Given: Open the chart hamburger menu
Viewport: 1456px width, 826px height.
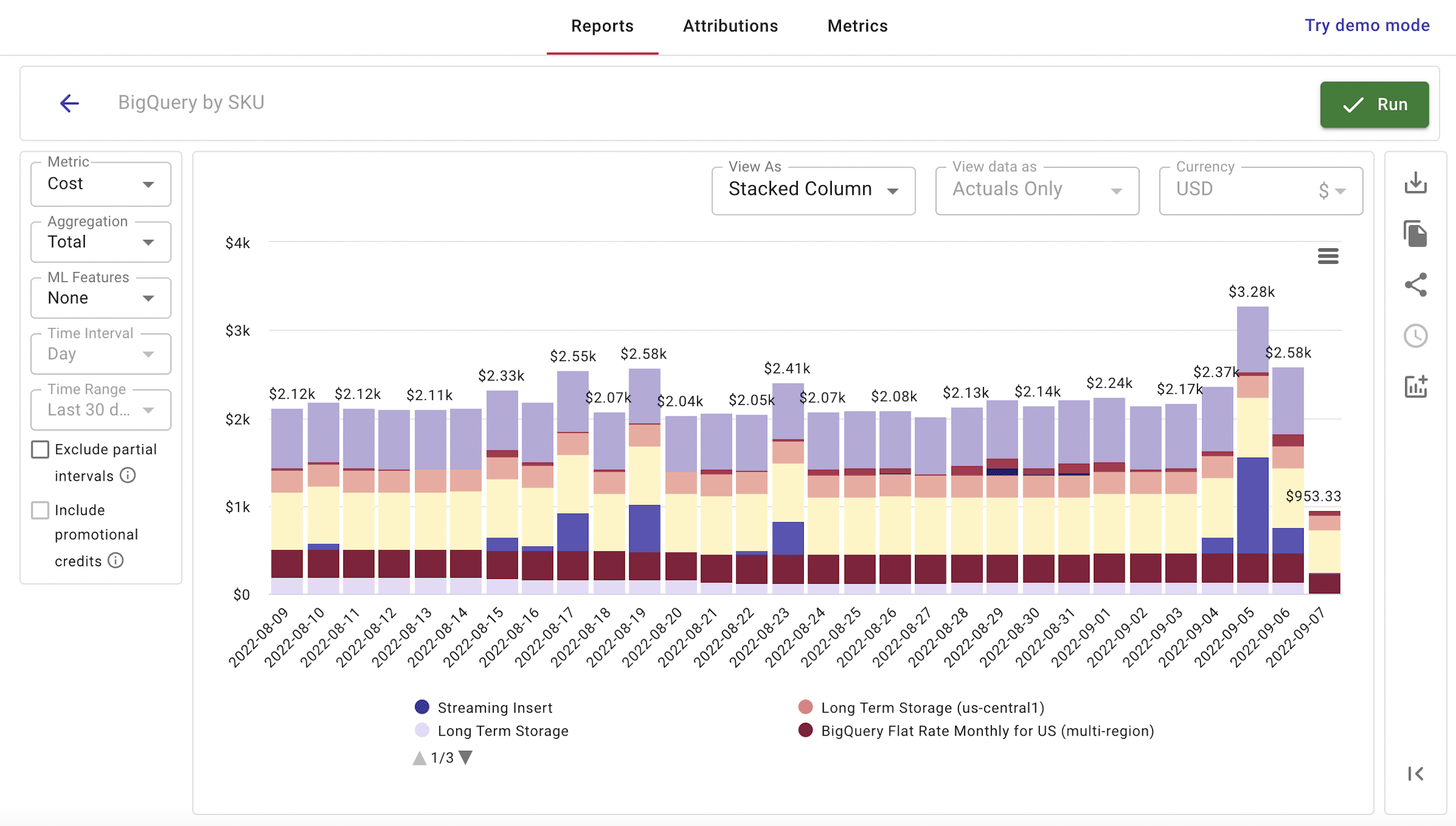Looking at the screenshot, I should 1328,256.
